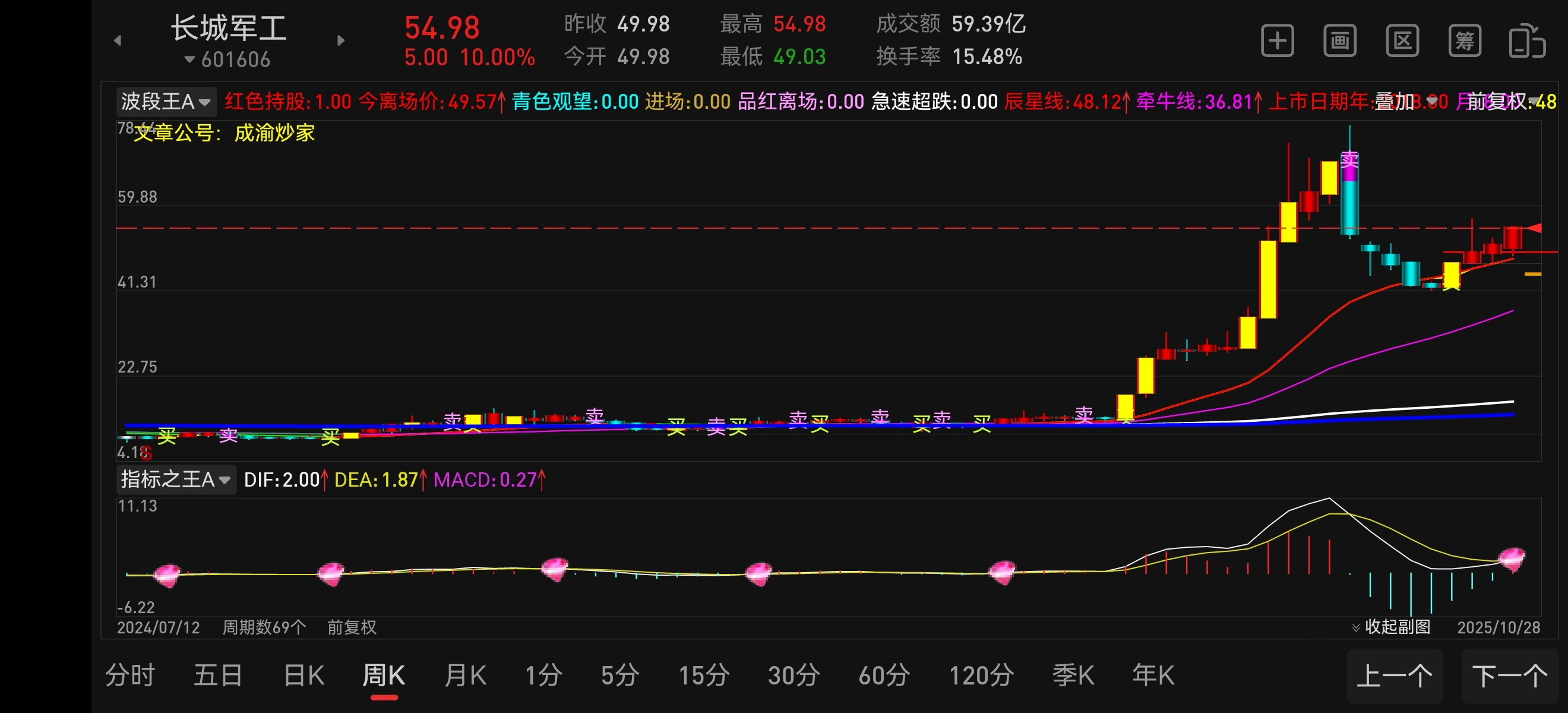Add the stock with the plus icon

click(1276, 42)
